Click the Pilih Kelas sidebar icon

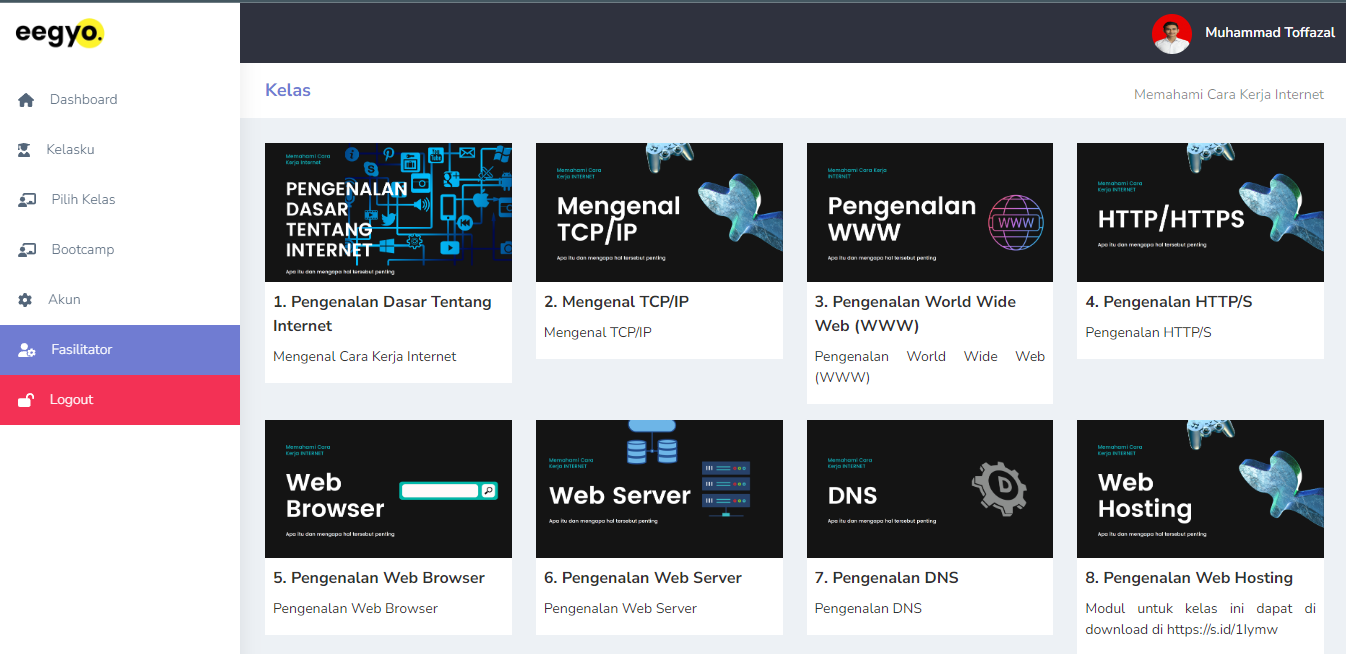pyautogui.click(x=28, y=200)
